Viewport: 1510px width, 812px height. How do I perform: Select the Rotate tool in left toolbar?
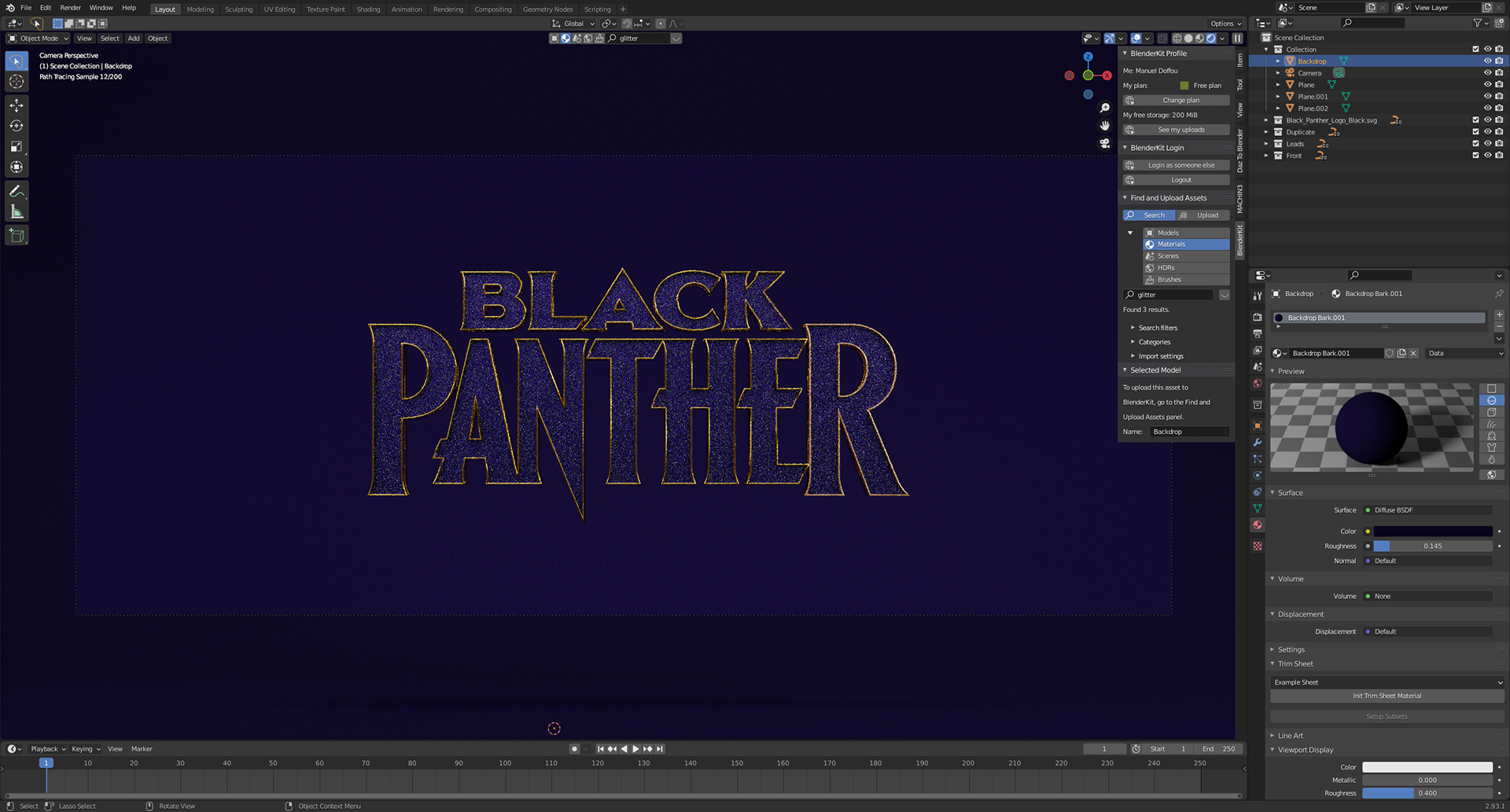click(x=17, y=126)
